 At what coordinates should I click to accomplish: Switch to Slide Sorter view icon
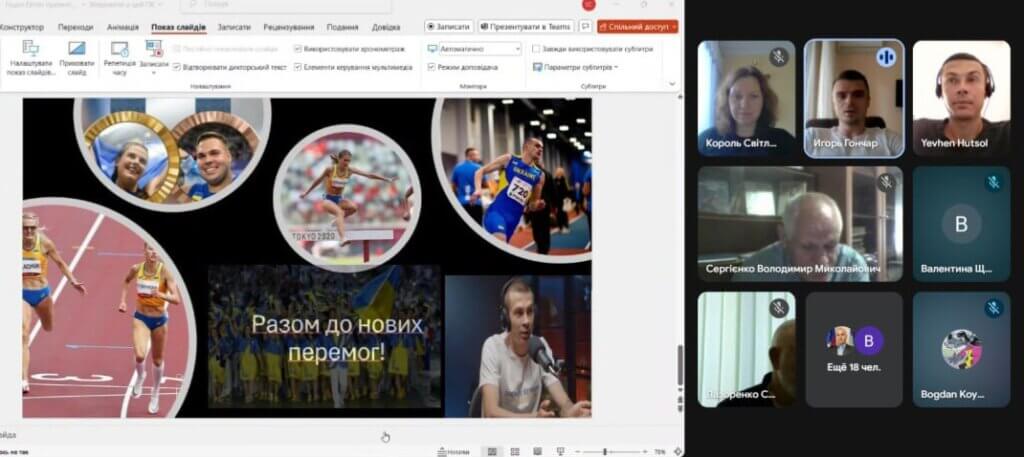(515, 451)
